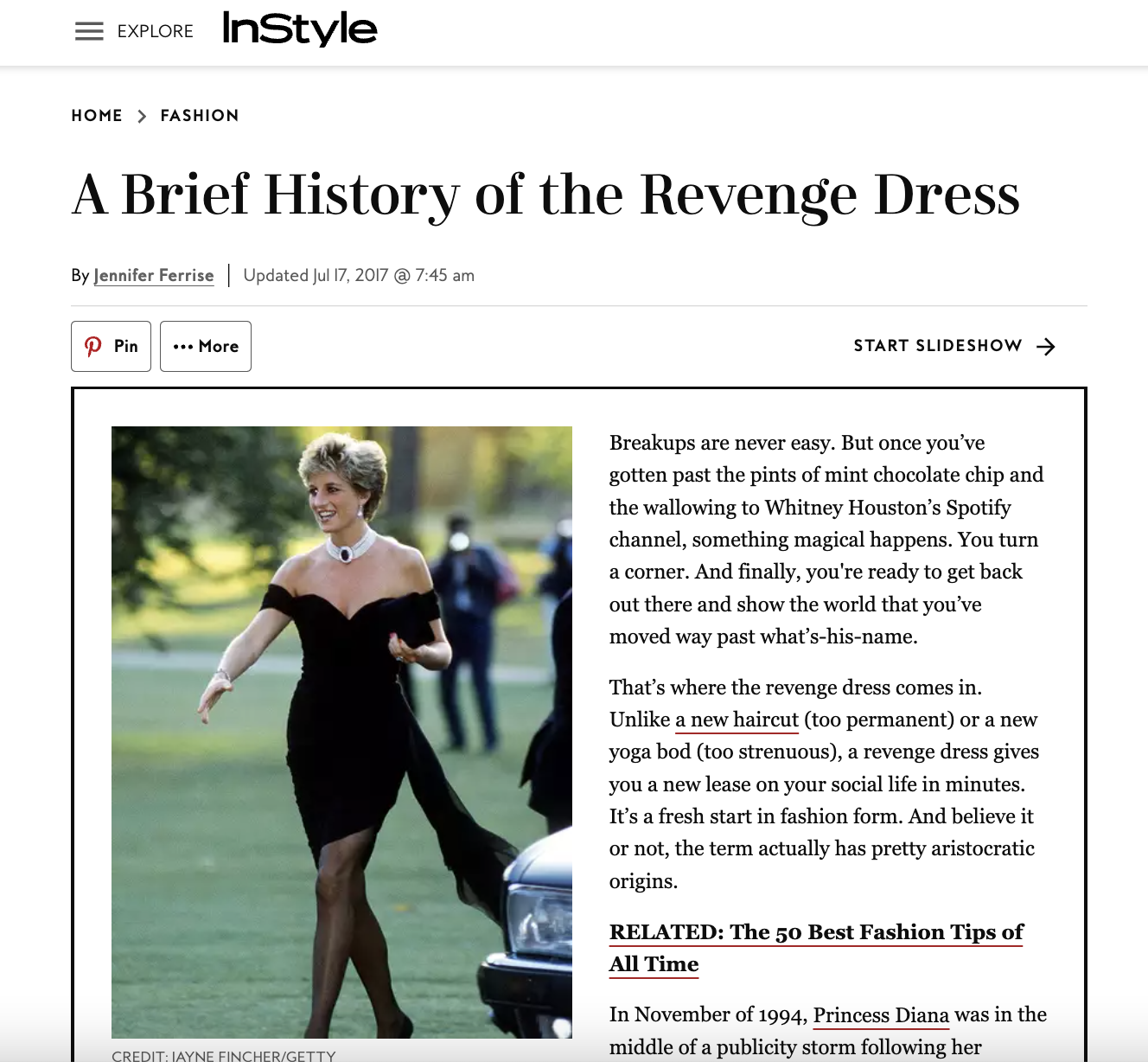The width and height of the screenshot is (1148, 1062).
Task: Click the Start Slideshow arrow icon
Action: pyautogui.click(x=1046, y=346)
